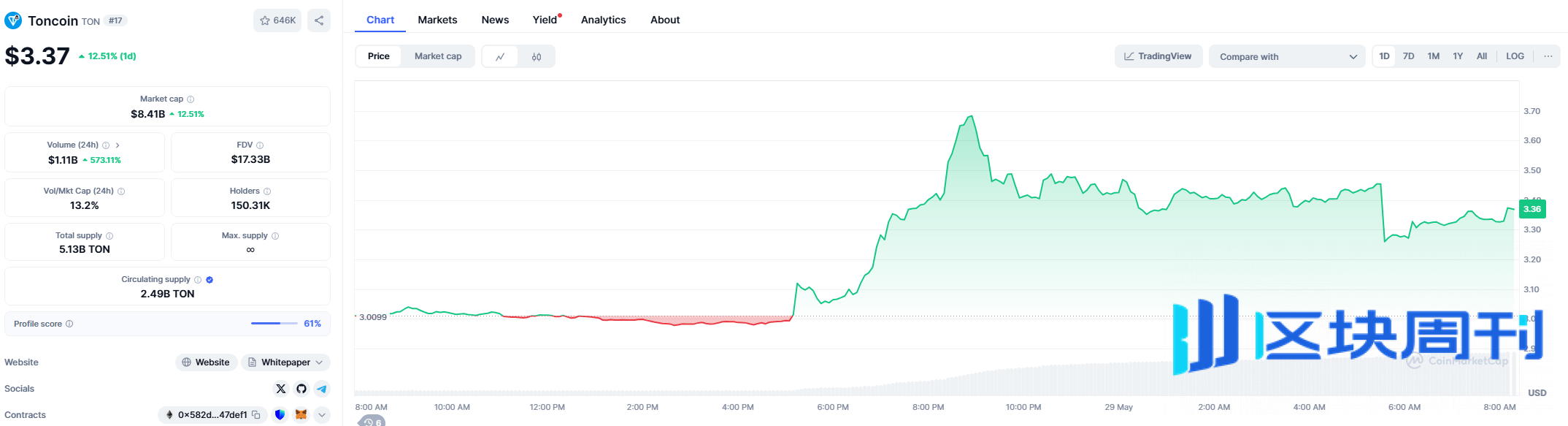
Task: Click the 2.49B TON circulating supply value
Action: point(167,294)
